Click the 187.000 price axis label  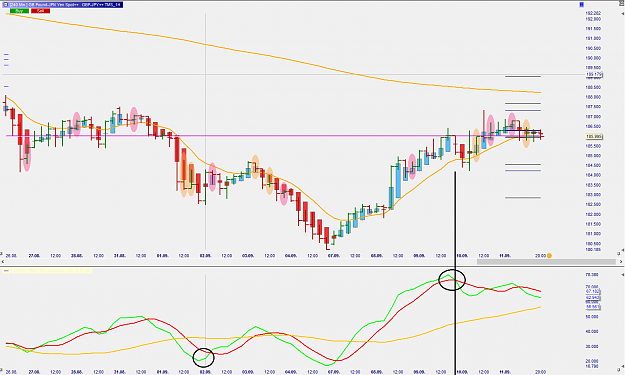point(593,117)
